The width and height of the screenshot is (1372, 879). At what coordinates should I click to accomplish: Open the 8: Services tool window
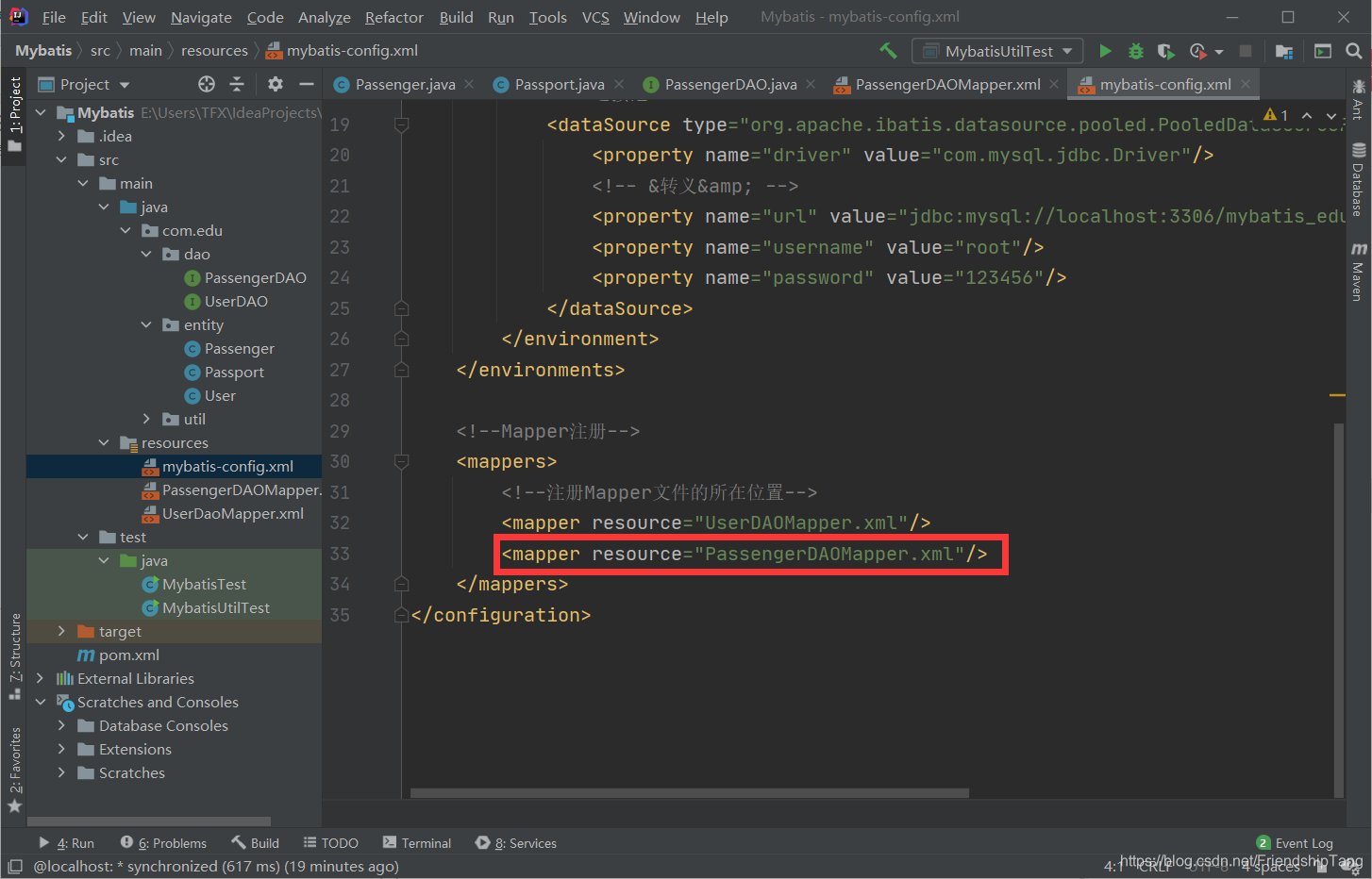coord(516,843)
